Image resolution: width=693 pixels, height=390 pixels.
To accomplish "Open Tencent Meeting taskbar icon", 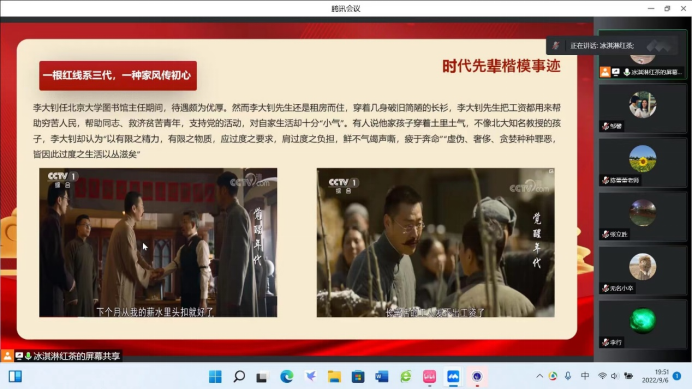I will (453, 377).
